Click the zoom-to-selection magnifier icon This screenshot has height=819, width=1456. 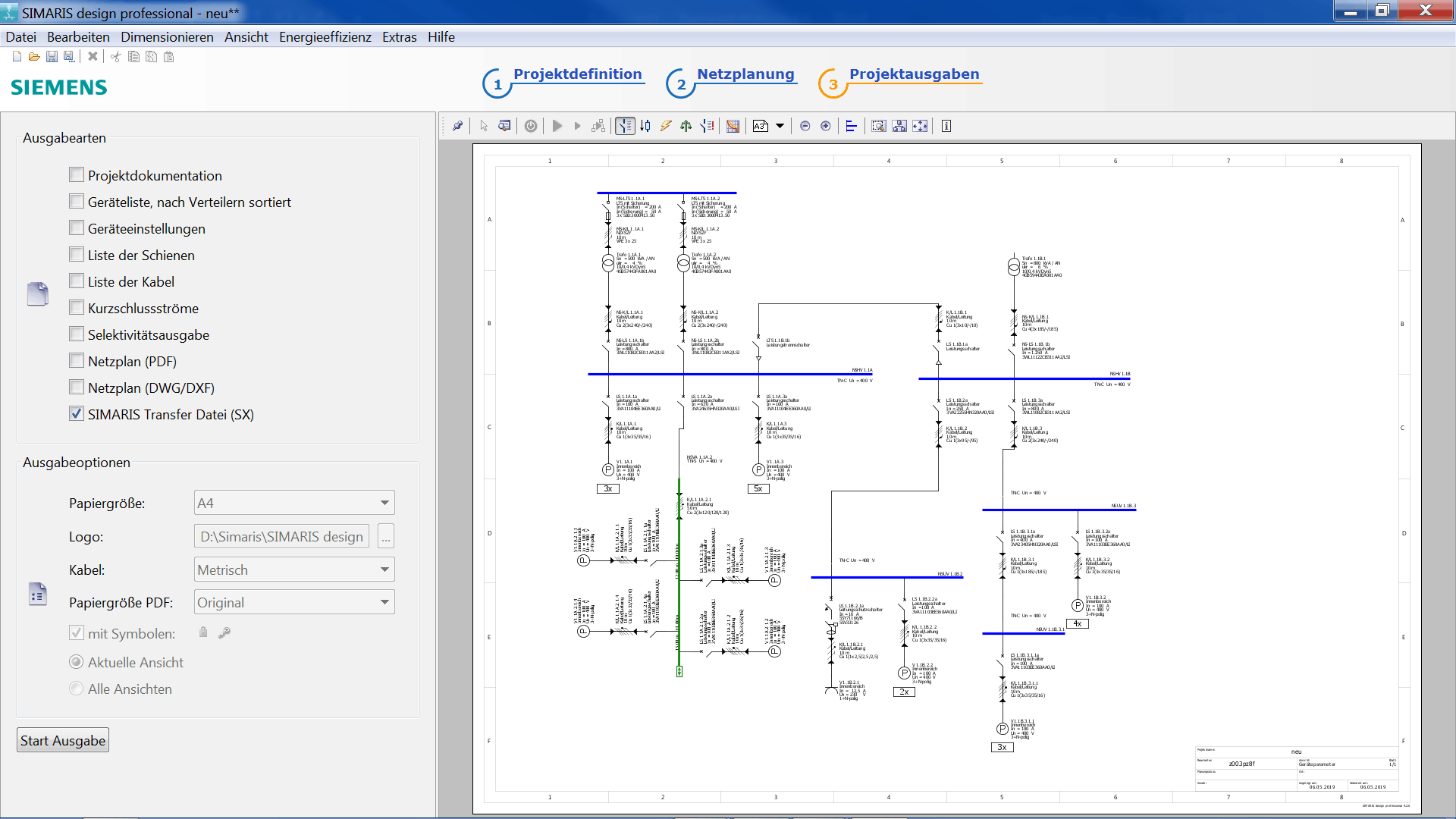[878, 126]
